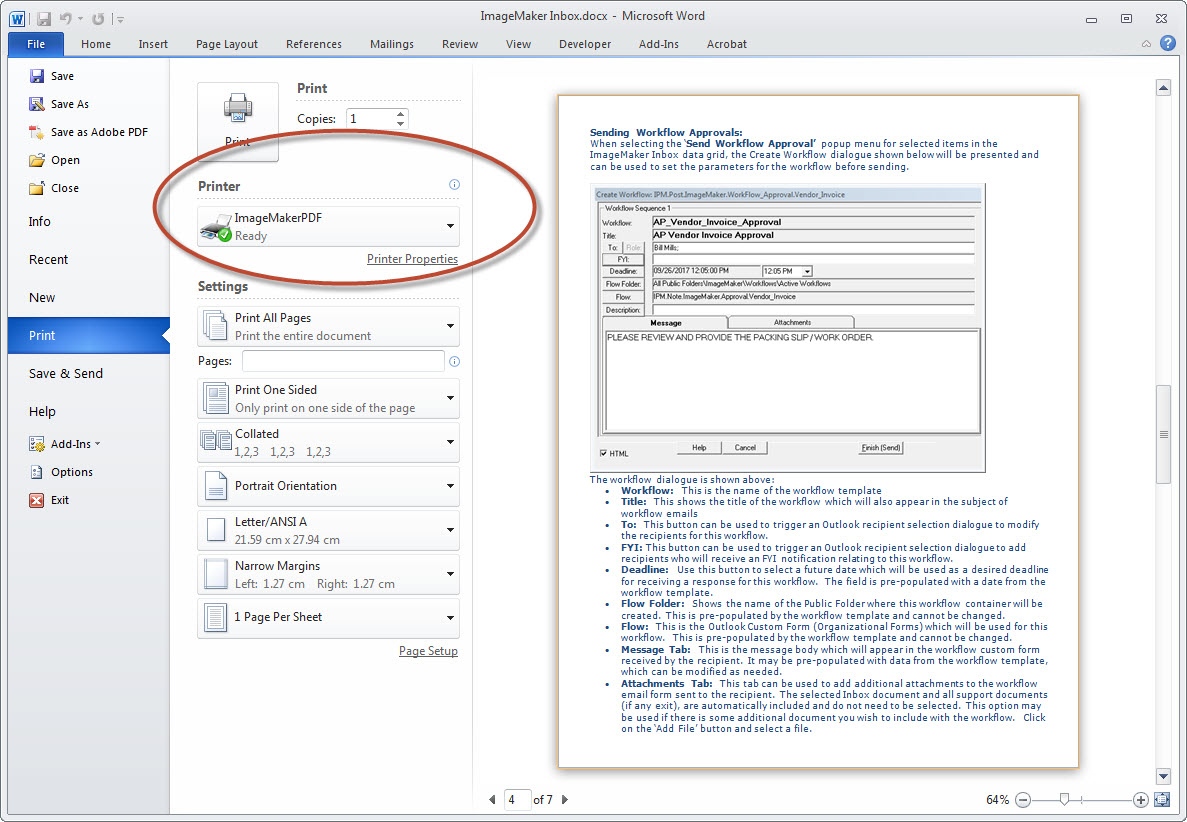Go to previous page arrow in preview
The height and width of the screenshot is (822, 1187).
coord(492,799)
